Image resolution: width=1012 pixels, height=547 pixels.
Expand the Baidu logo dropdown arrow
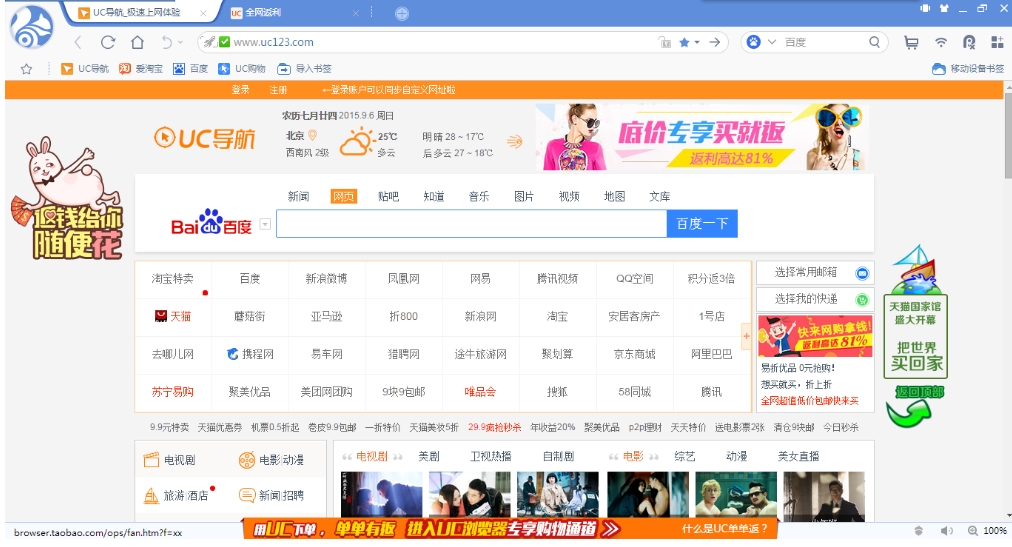point(265,225)
